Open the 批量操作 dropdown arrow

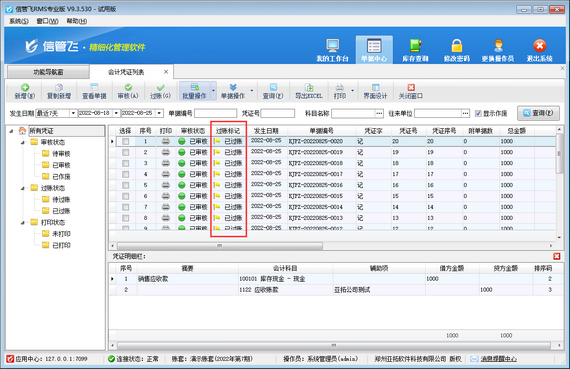click(x=213, y=91)
